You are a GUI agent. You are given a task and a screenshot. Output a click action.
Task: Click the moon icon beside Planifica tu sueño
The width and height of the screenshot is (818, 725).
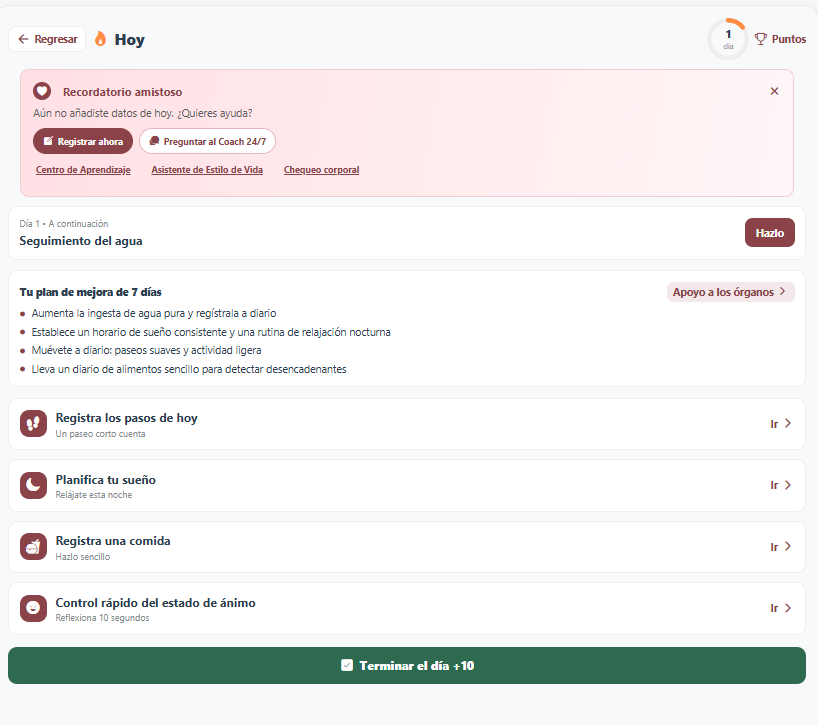click(31, 485)
